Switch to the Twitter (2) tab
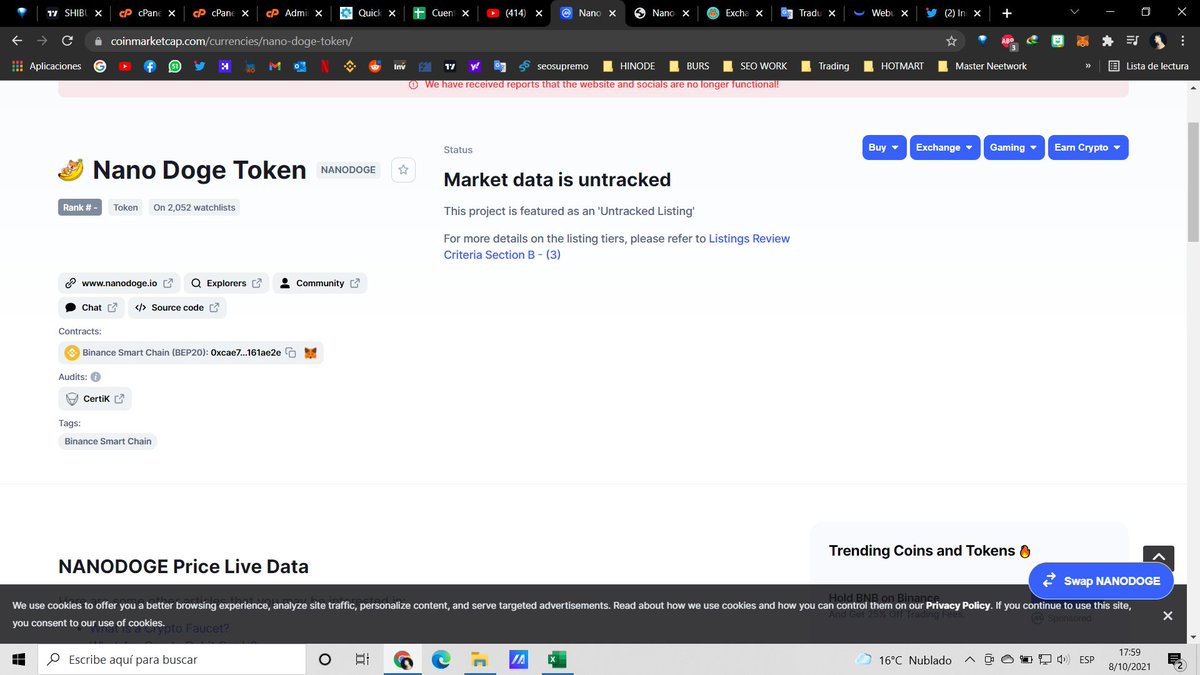Viewport: 1200px width, 675px height. tap(953, 14)
